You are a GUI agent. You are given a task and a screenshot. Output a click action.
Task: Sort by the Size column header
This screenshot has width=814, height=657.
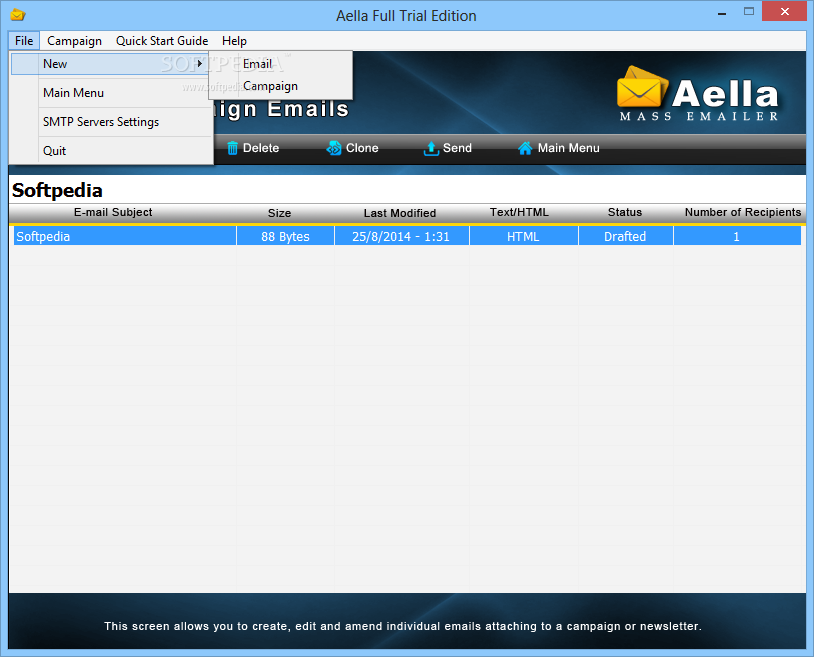click(x=279, y=213)
